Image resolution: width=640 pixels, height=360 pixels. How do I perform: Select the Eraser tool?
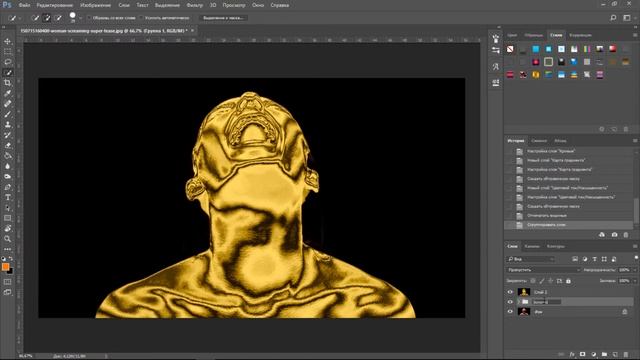pyautogui.click(x=8, y=145)
